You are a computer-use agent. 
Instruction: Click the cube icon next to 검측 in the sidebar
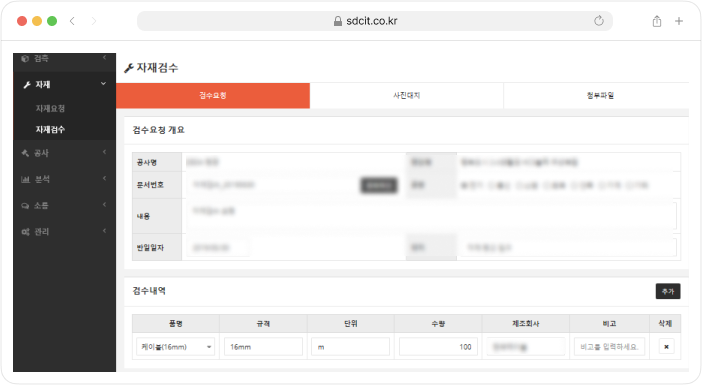point(25,58)
